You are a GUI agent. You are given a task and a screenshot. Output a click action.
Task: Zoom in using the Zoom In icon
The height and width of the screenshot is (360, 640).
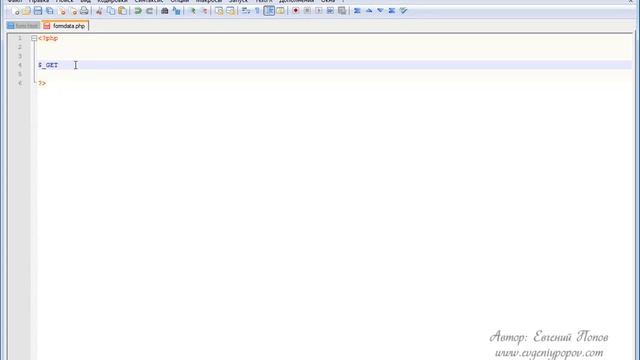click(x=192, y=11)
